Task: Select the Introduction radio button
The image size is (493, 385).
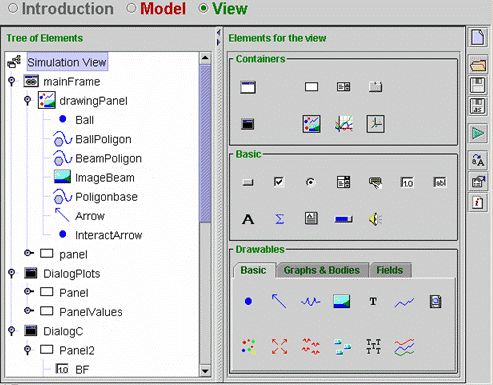Action: (13, 8)
